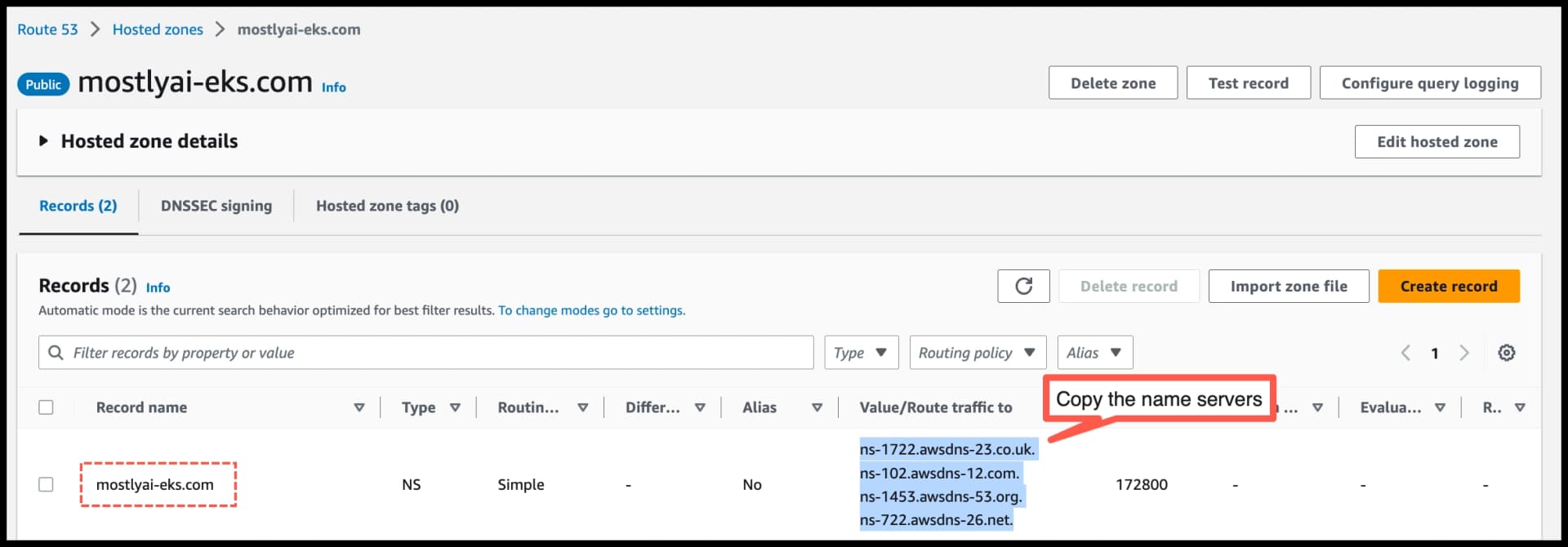
Task: Click the Edit hosted zone button
Action: 1437,141
